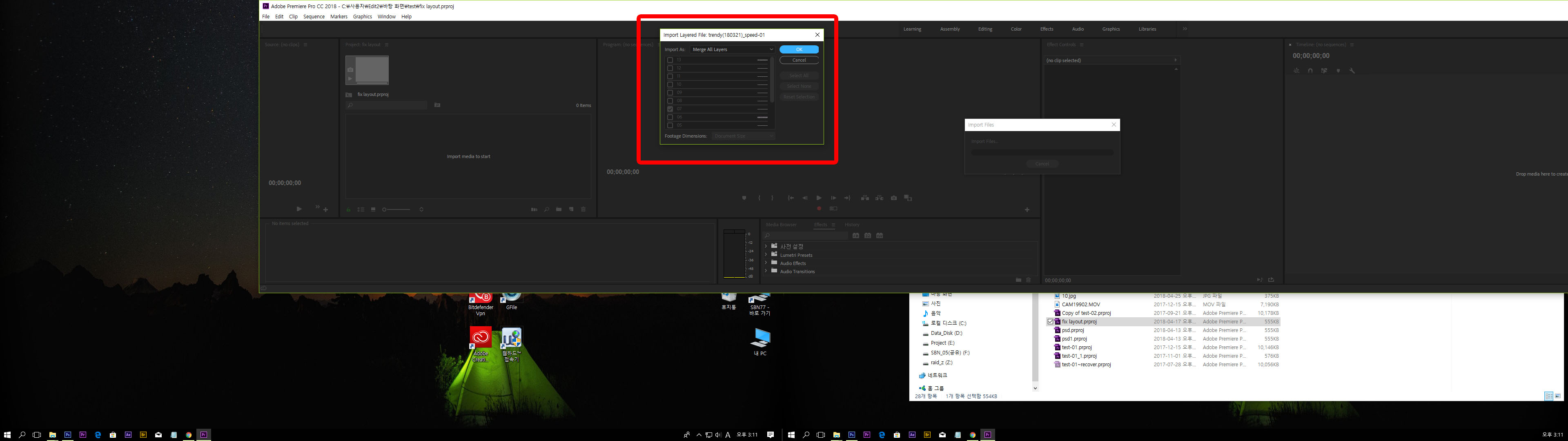Add Marker in the Program monitor
This screenshot has width=1568, height=441.
[x=744, y=198]
